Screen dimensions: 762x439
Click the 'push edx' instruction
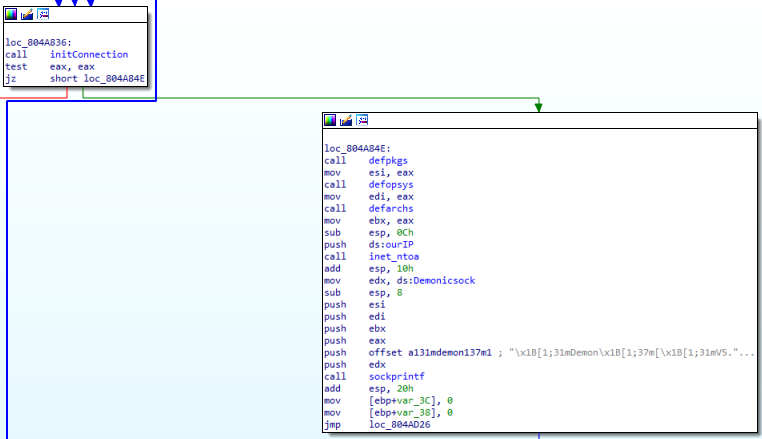coord(355,364)
